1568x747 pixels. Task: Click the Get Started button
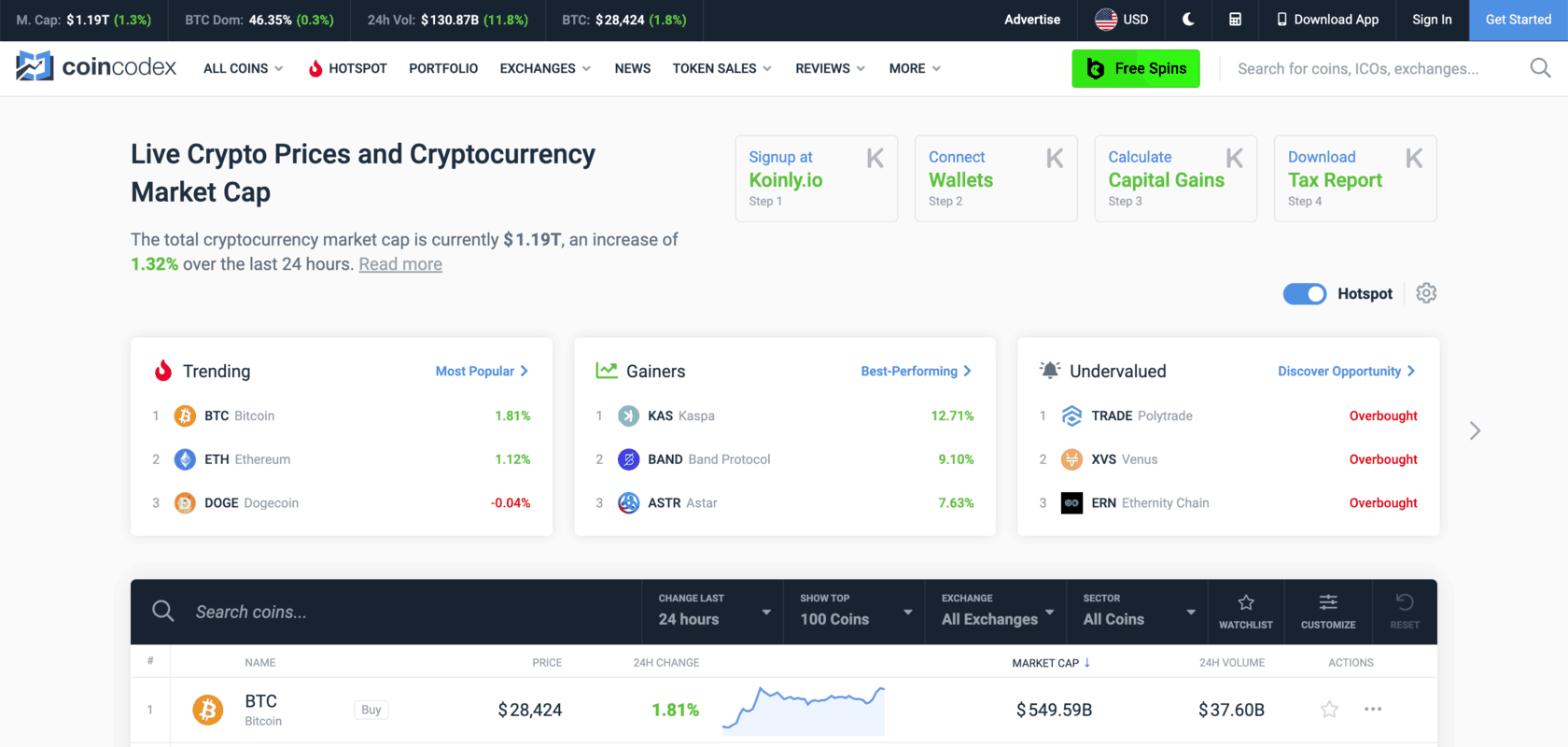[1519, 20]
